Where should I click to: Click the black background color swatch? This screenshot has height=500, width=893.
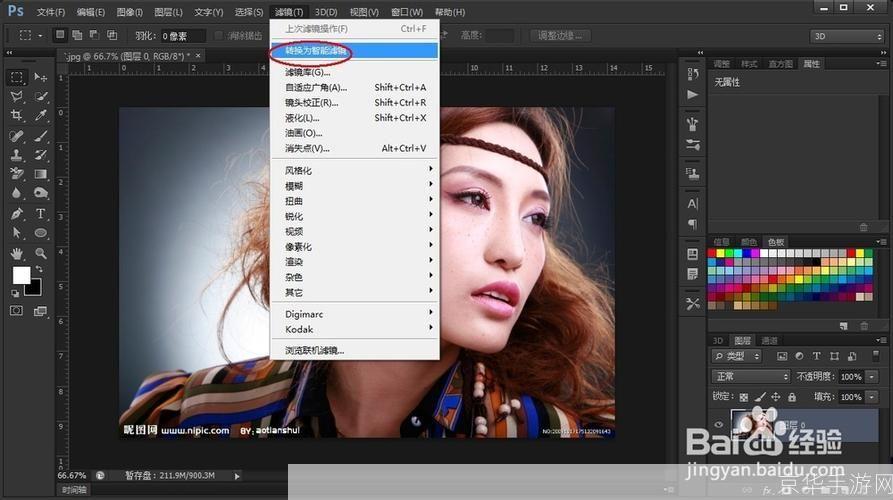[x=34, y=288]
